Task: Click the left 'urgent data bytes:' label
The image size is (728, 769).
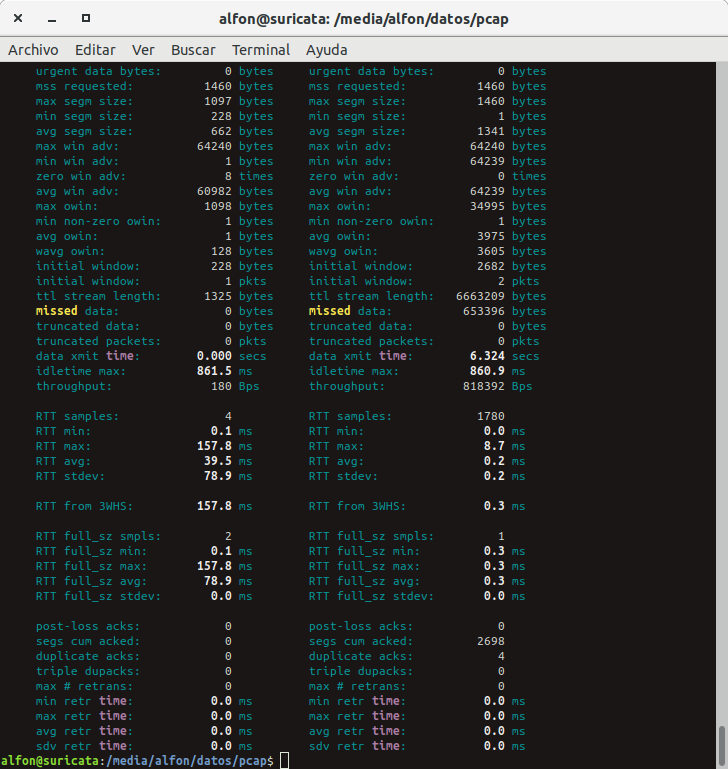Action: (98, 71)
